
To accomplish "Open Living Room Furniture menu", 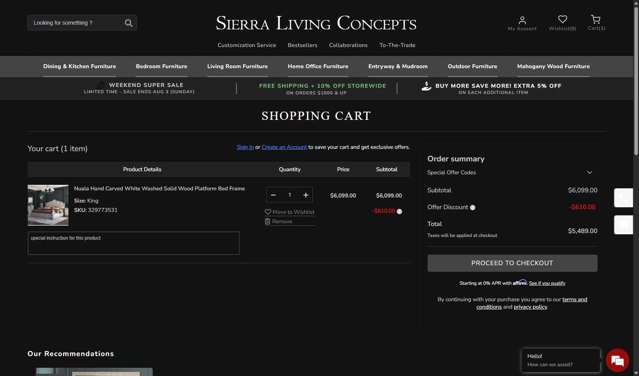I will tap(238, 66).
